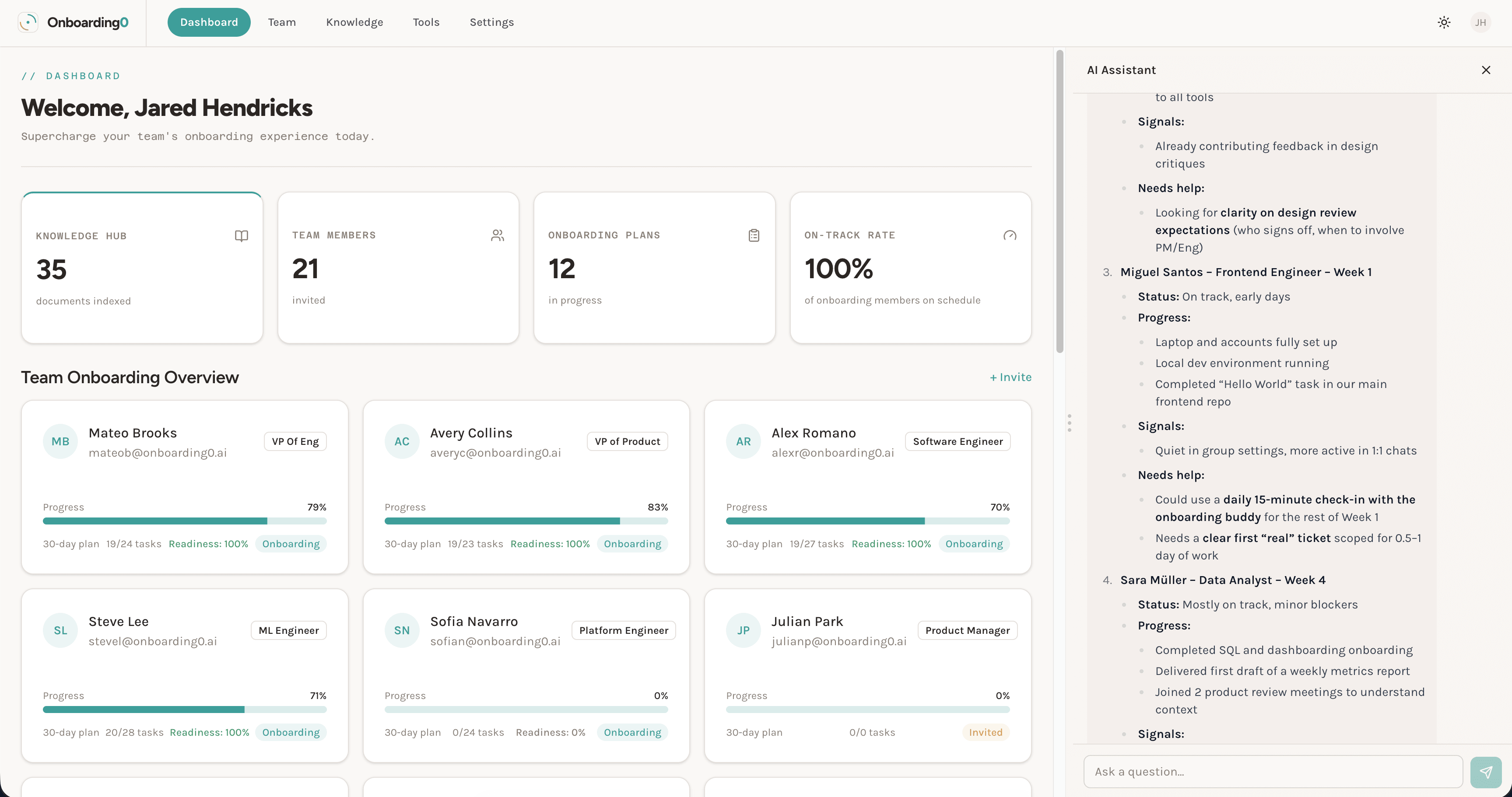Click Mateo Brooks' avatar
1512x797 pixels.
pyautogui.click(x=60, y=441)
